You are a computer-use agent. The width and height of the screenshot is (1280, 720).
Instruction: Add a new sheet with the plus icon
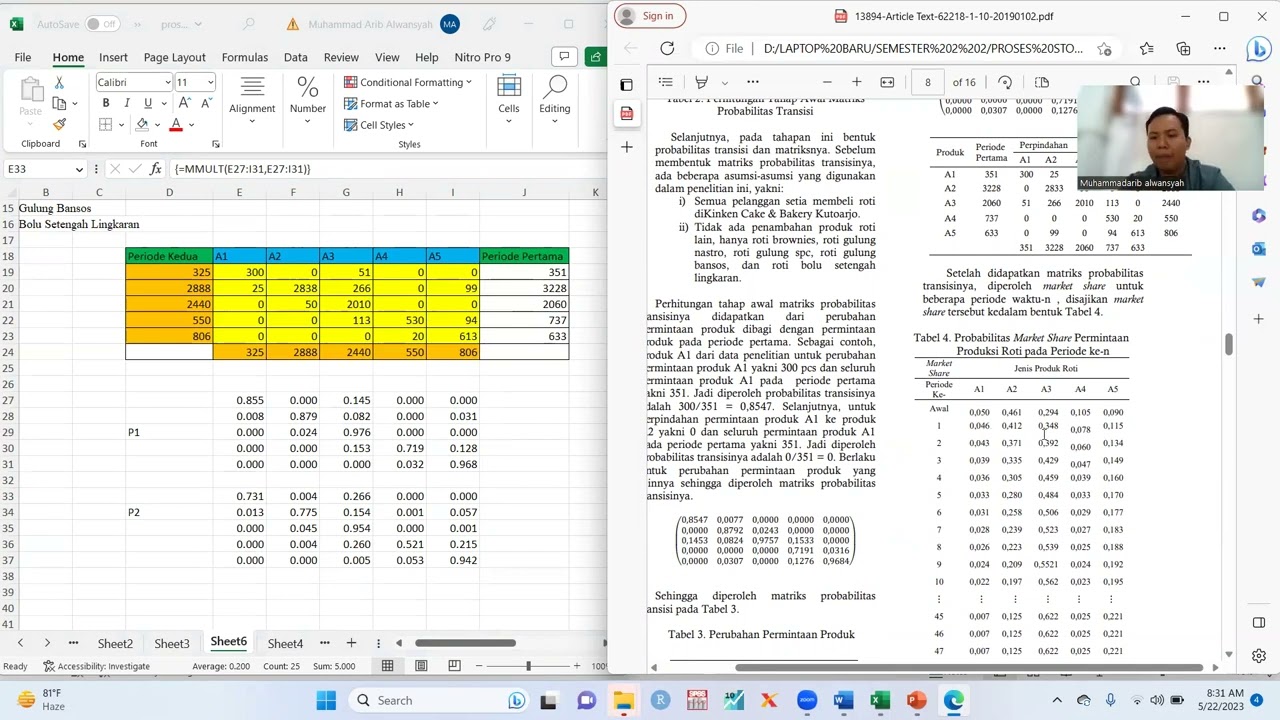click(x=351, y=643)
